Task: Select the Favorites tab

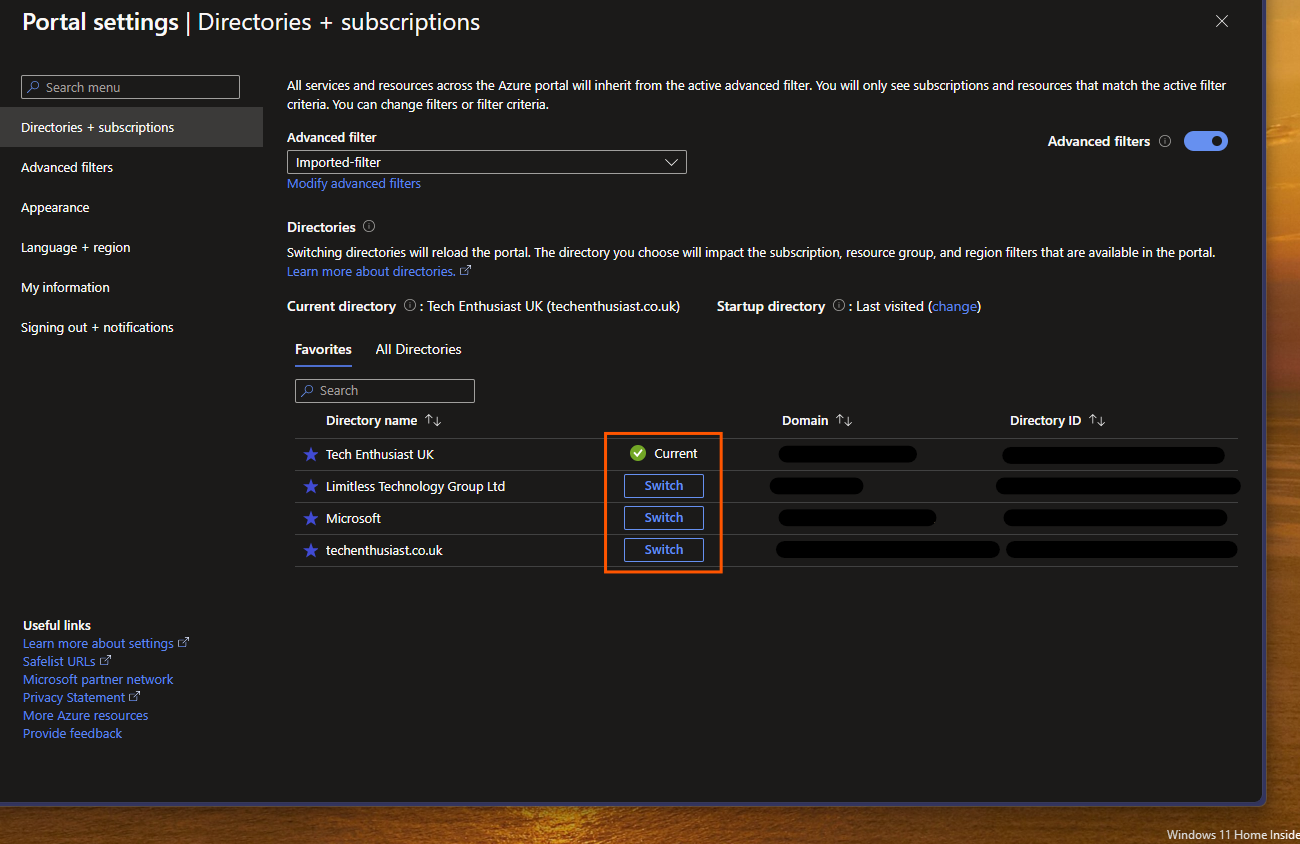Action: 323,350
